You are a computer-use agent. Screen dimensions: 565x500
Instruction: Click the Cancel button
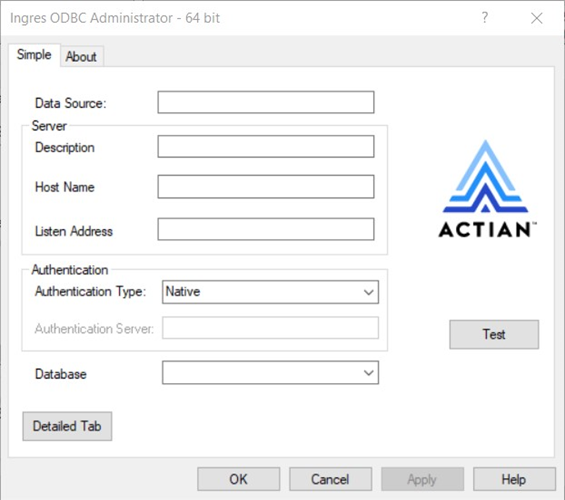click(x=330, y=479)
